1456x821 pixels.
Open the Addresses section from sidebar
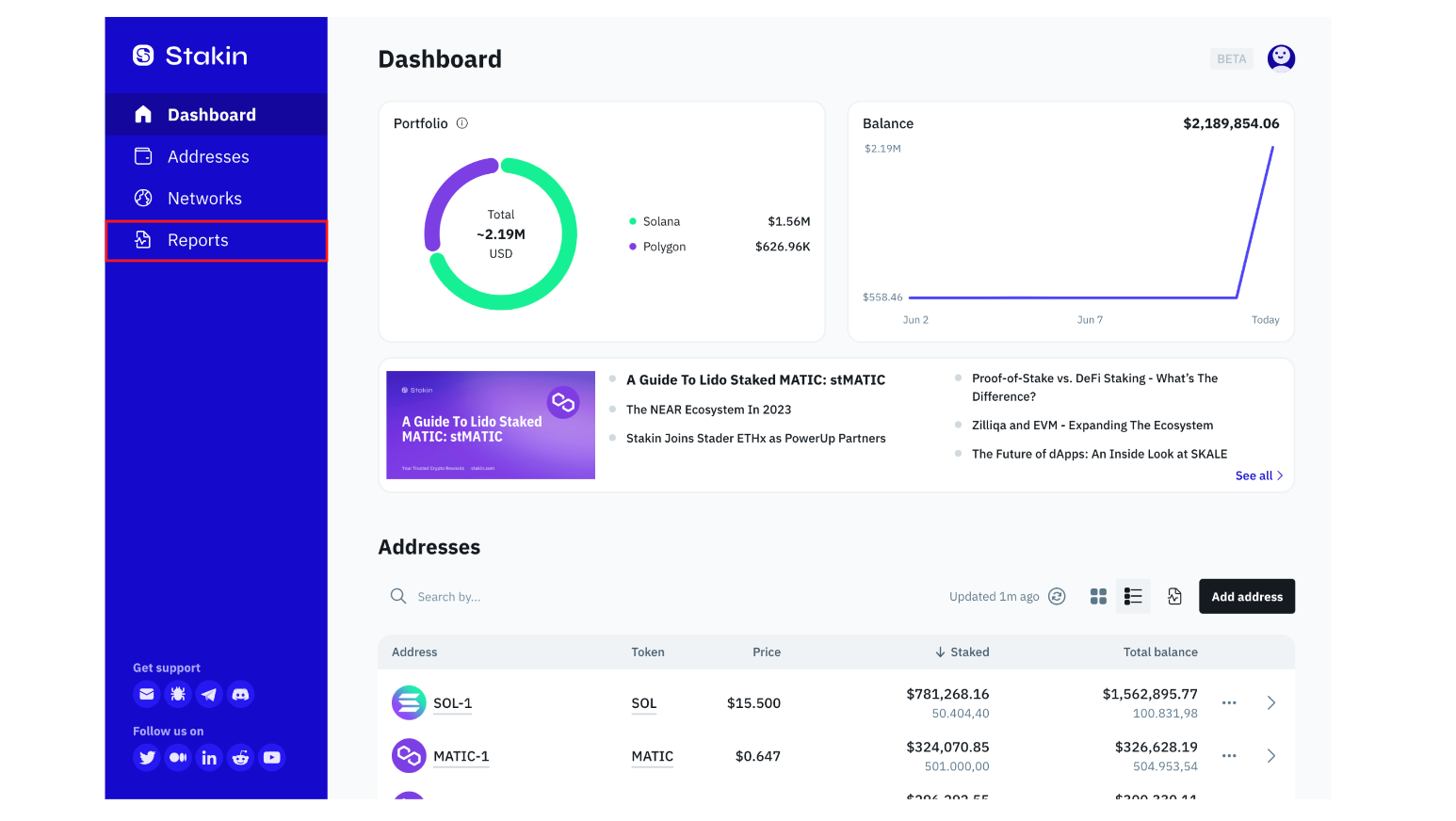208,156
